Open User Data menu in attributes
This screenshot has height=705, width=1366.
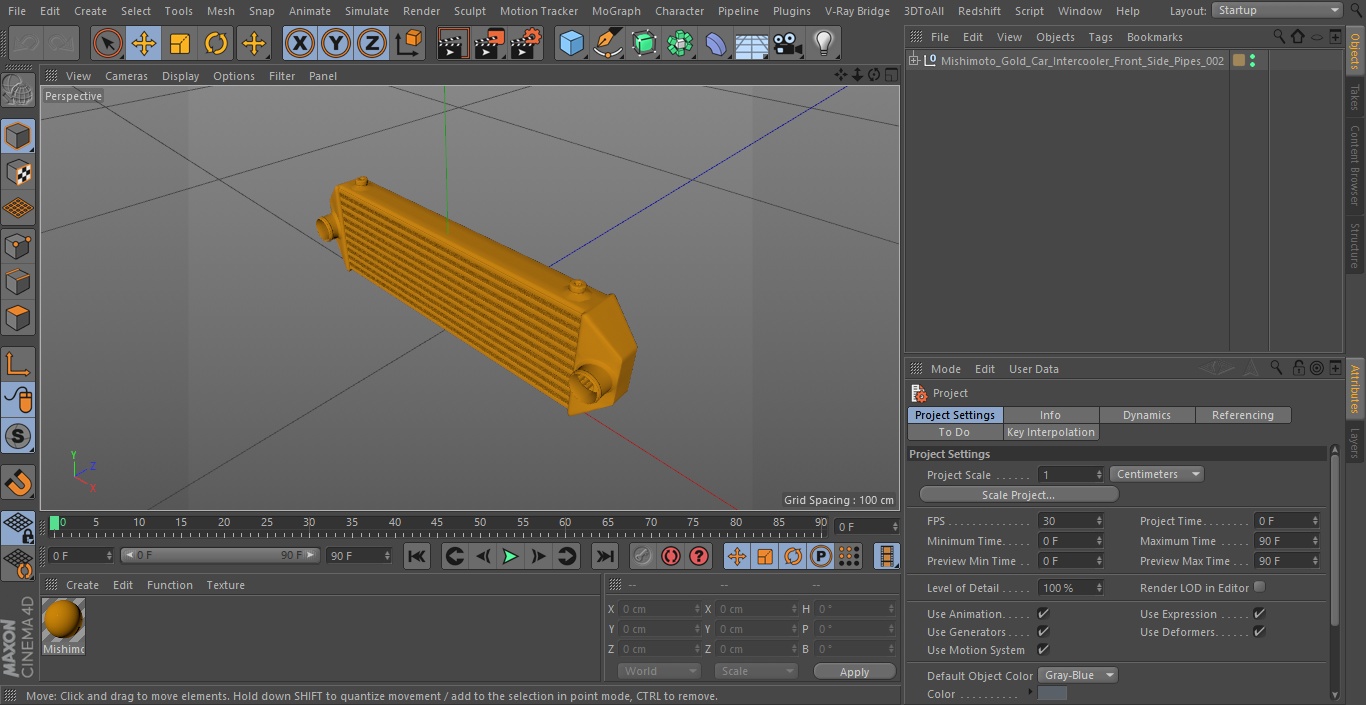[x=1033, y=369]
